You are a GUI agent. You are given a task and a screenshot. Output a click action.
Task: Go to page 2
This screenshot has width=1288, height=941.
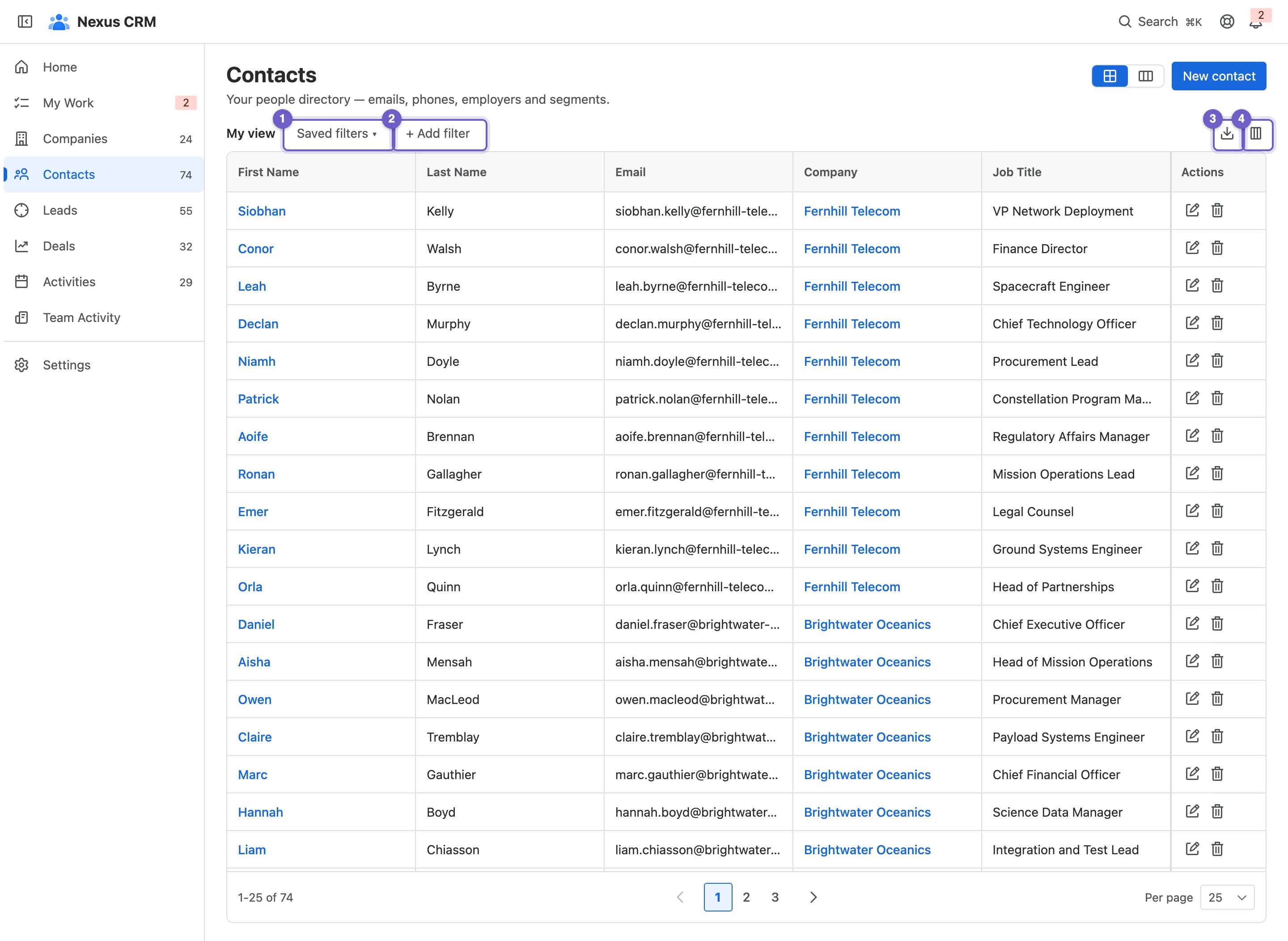pyautogui.click(x=746, y=897)
